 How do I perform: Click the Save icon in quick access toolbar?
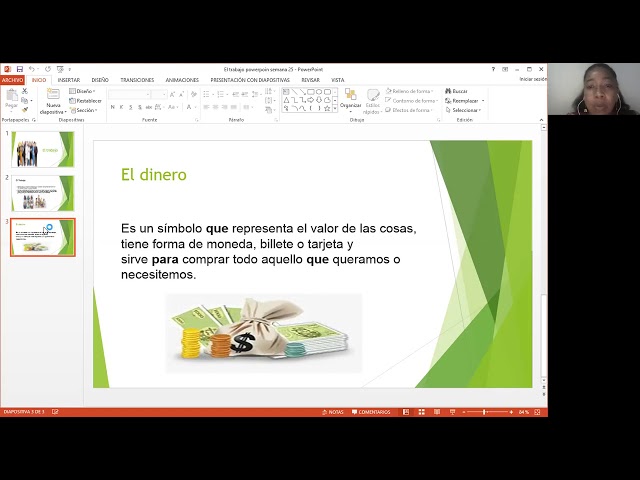[x=19, y=69]
